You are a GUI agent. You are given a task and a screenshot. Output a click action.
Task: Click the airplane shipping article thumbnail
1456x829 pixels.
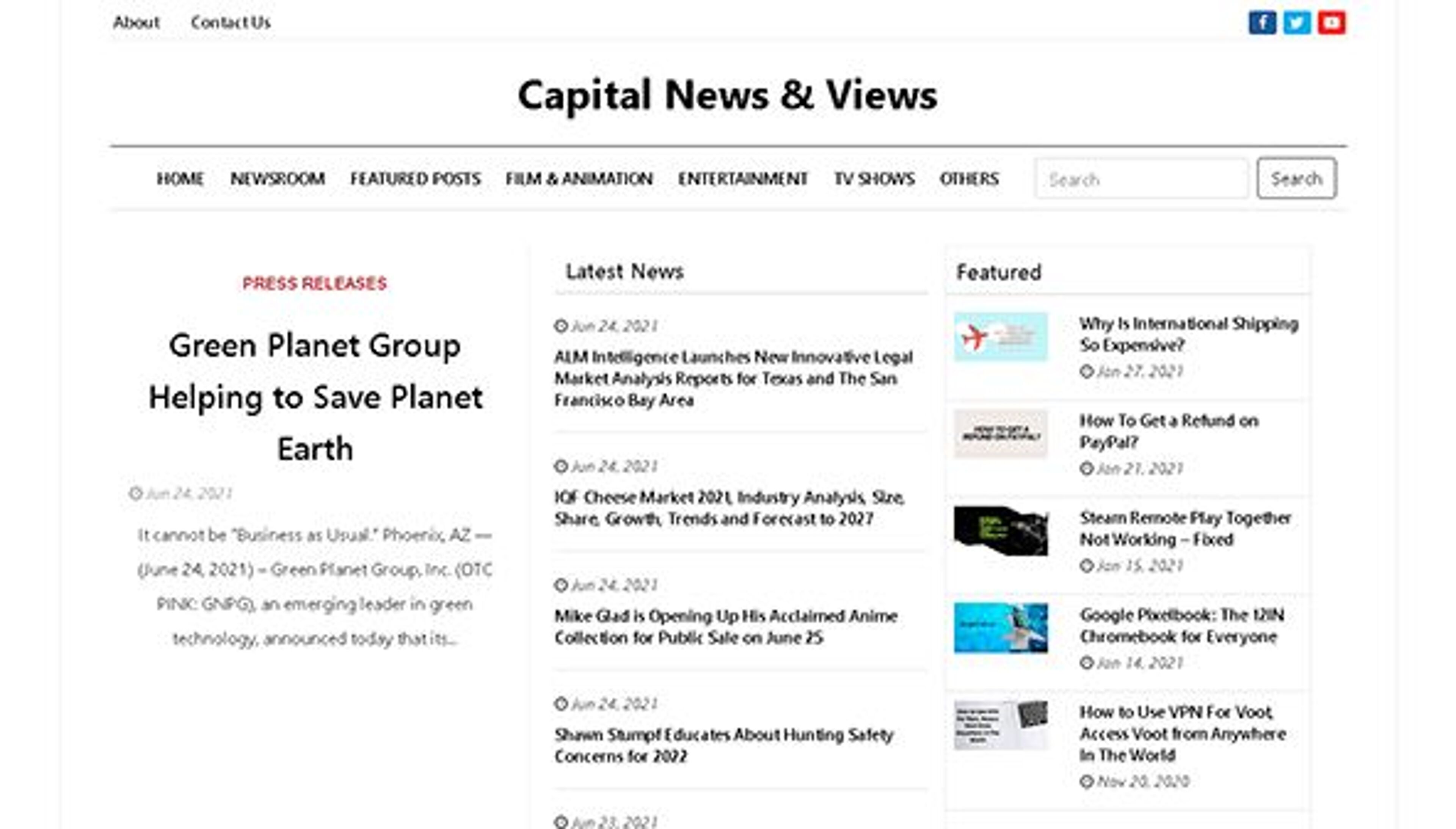click(x=1000, y=336)
